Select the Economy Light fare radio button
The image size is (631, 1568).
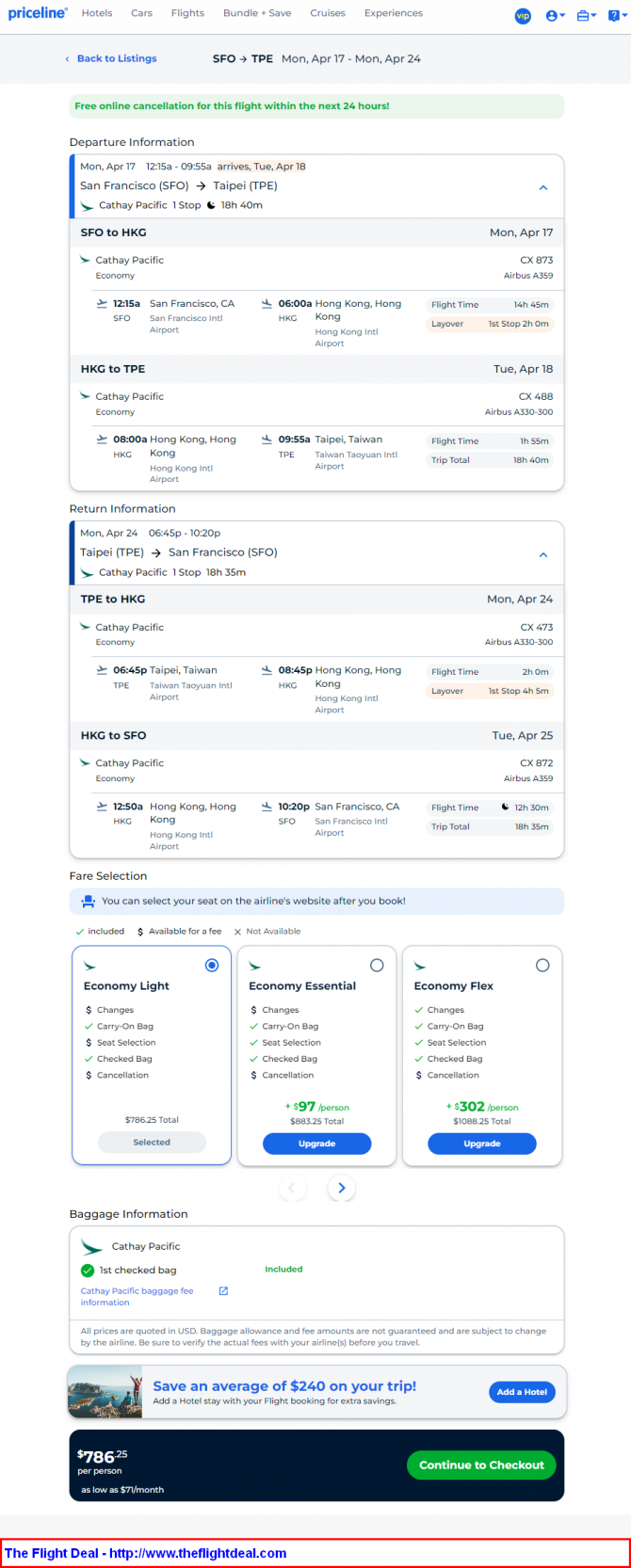click(x=212, y=966)
